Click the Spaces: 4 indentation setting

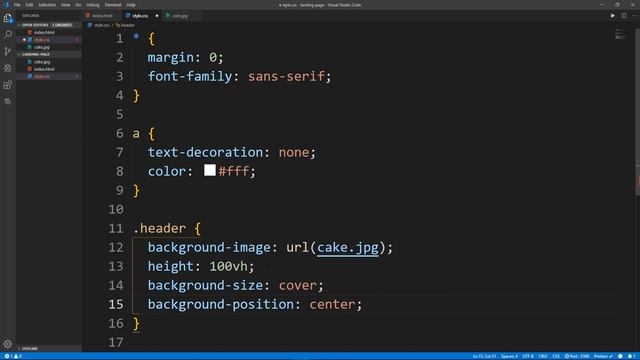509,356
